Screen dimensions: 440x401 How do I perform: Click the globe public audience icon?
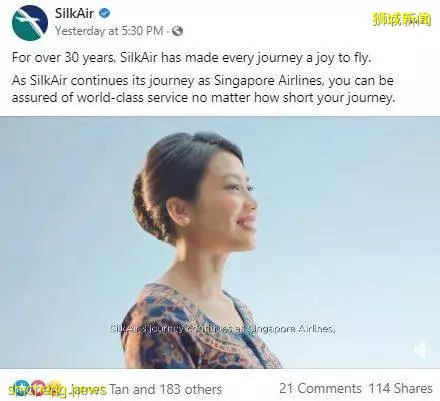click(178, 31)
